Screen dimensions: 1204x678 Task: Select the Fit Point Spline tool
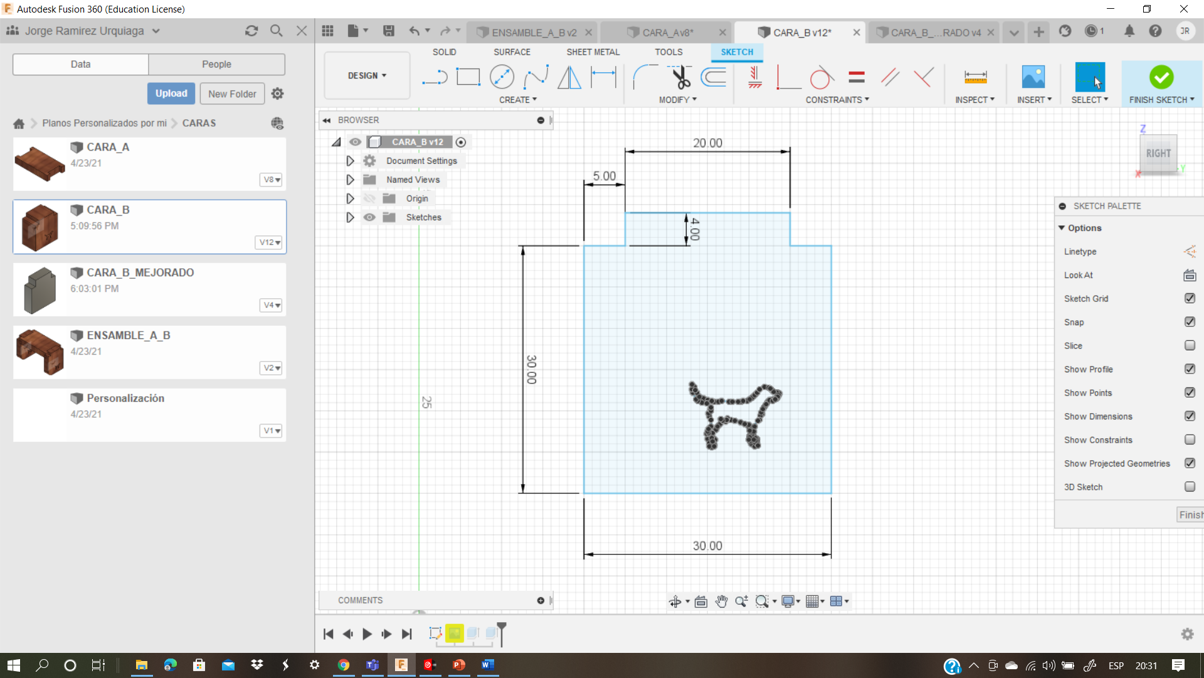click(536, 77)
